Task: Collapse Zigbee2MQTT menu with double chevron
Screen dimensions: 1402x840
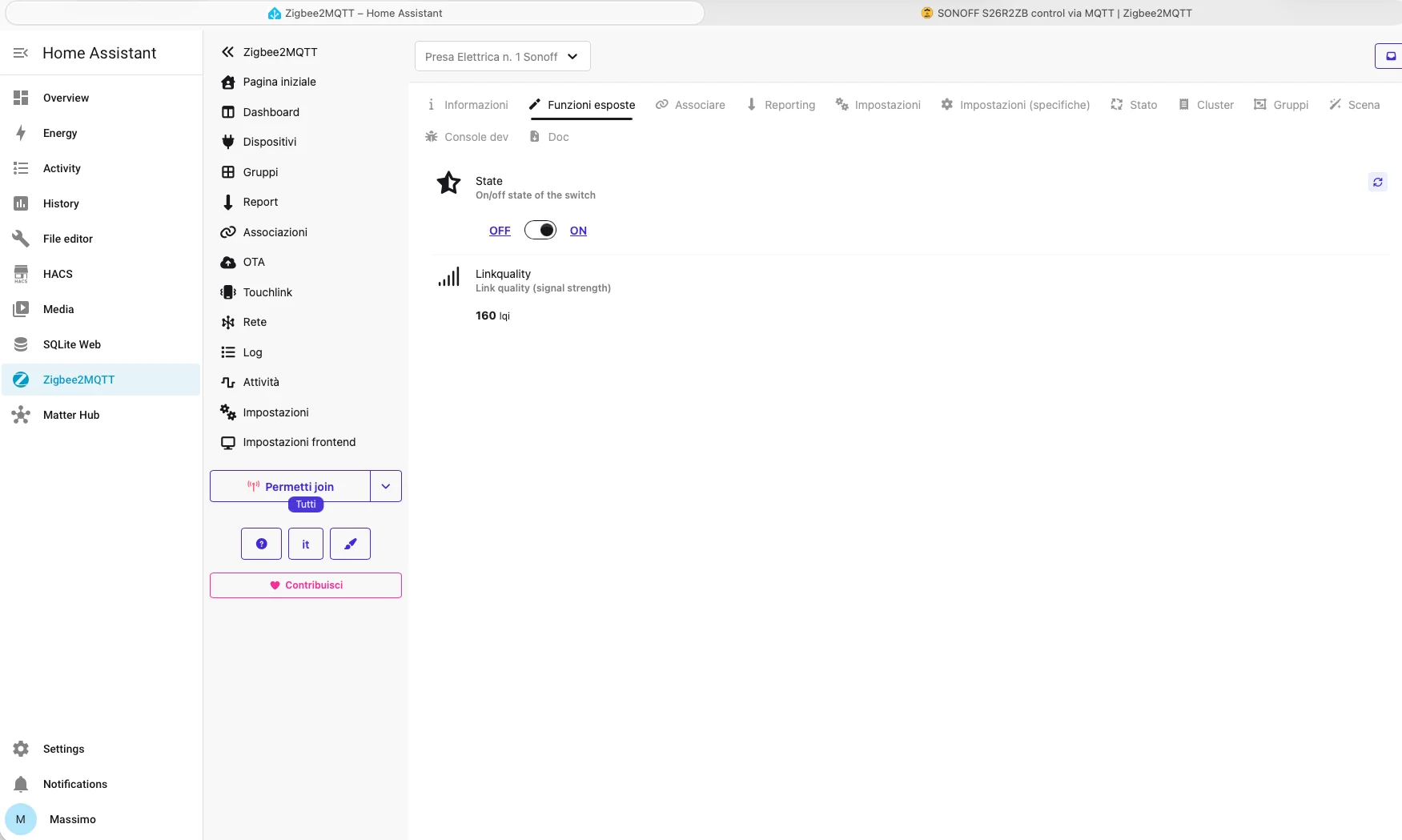Action: coord(228,52)
